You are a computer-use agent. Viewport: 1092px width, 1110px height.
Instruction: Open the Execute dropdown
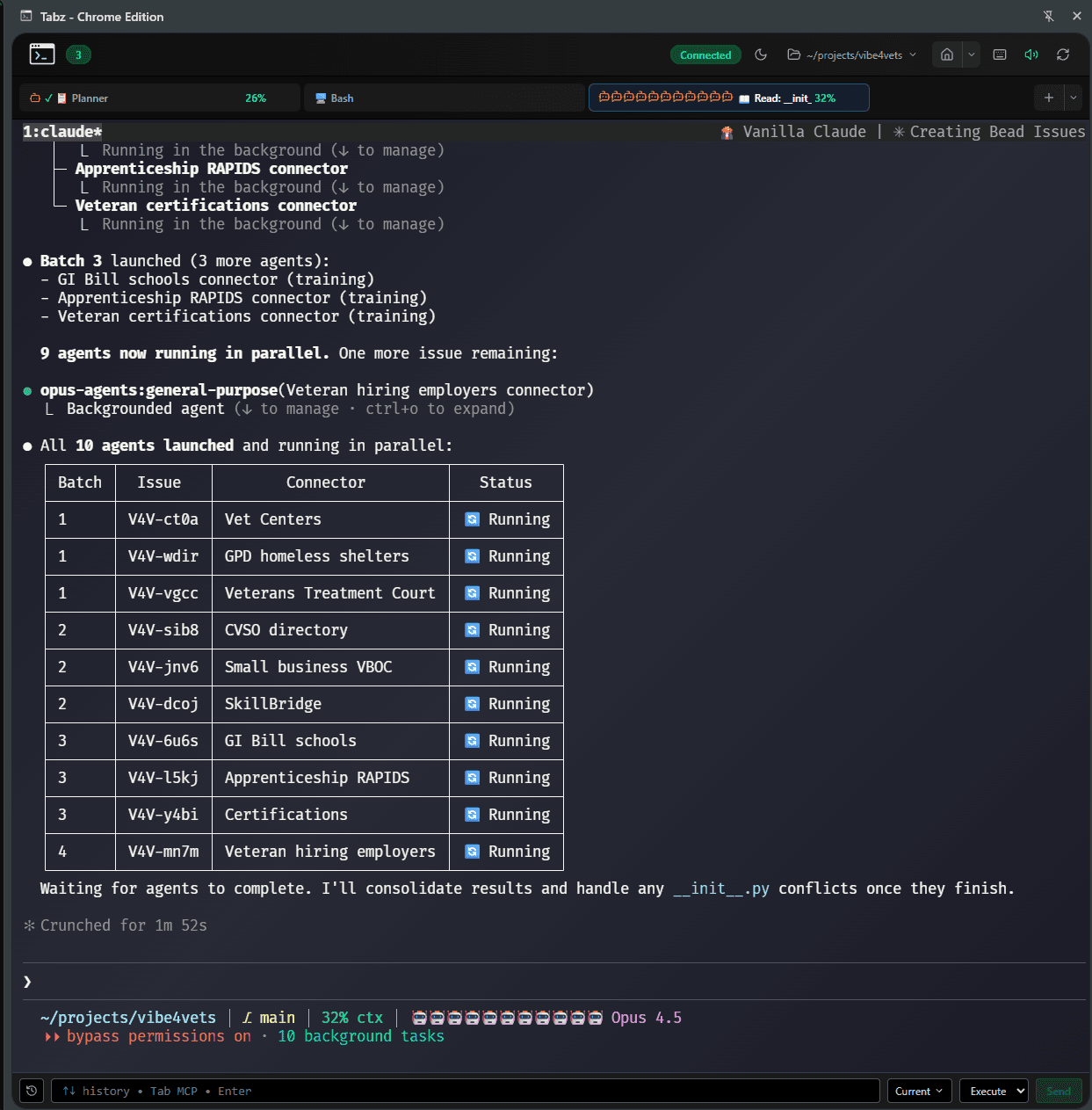(994, 1090)
